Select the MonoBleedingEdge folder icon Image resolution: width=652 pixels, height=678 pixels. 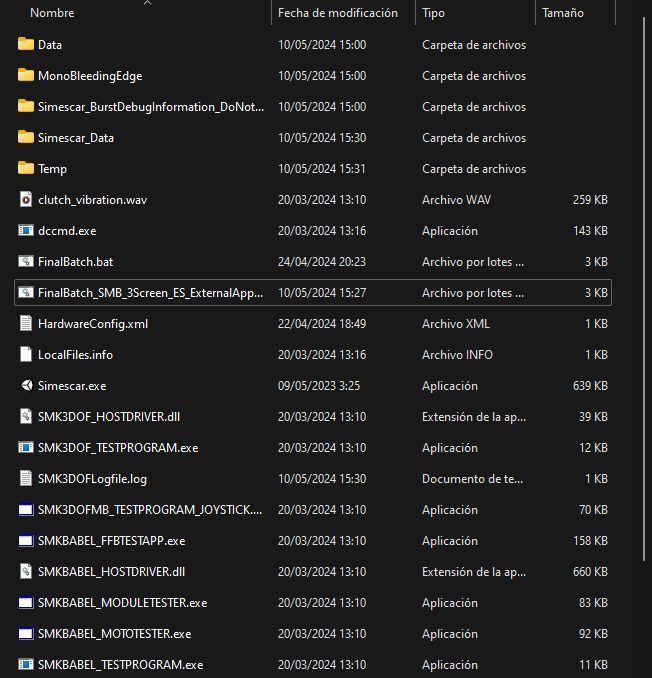coord(26,75)
